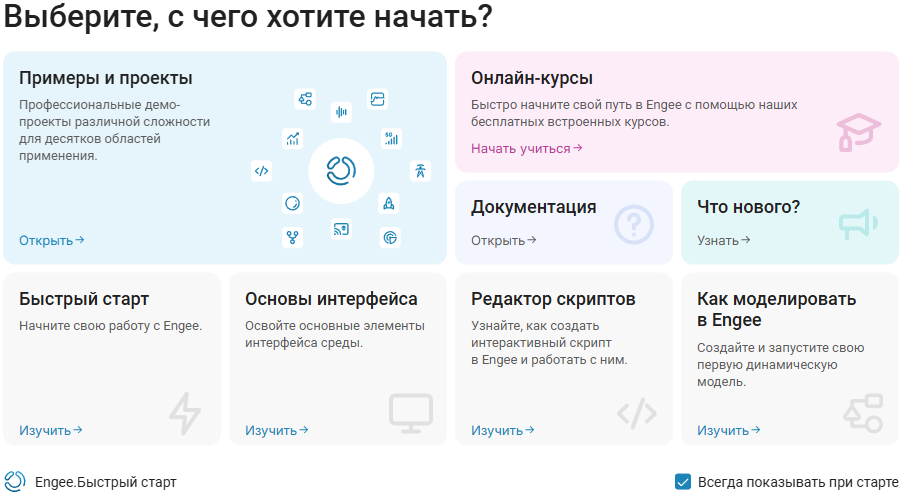
Task: Click the radar sweep icon
Action: pos(390,237)
